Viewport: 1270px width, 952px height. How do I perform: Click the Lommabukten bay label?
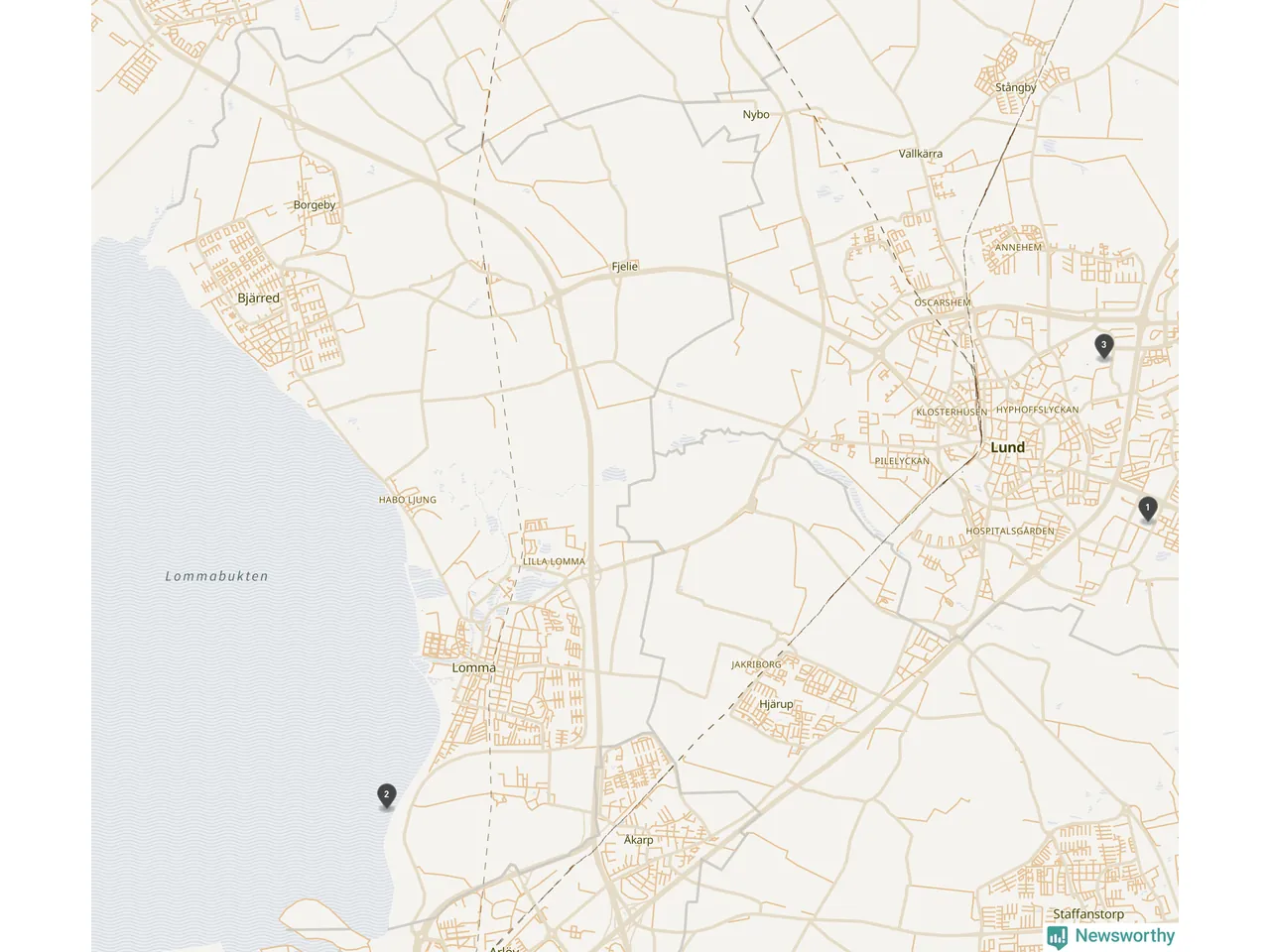pos(217,576)
